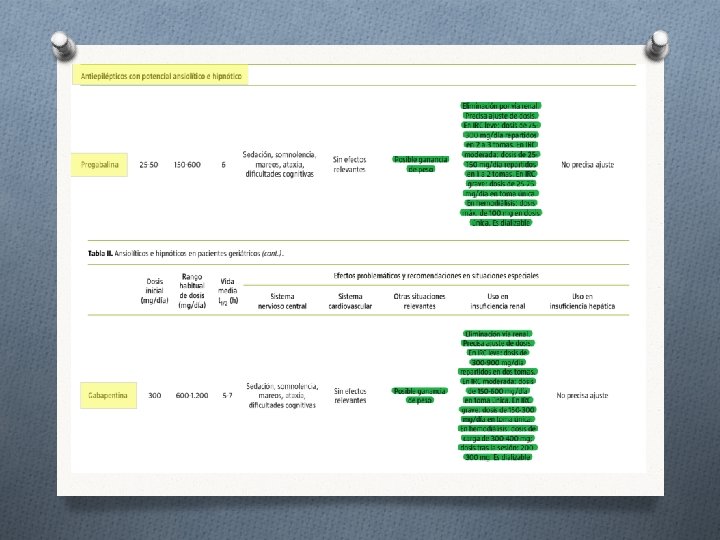The height and width of the screenshot is (540, 720).
Task: Click the 'Uso en insuficiencia hepática' header
Action: [582, 301]
